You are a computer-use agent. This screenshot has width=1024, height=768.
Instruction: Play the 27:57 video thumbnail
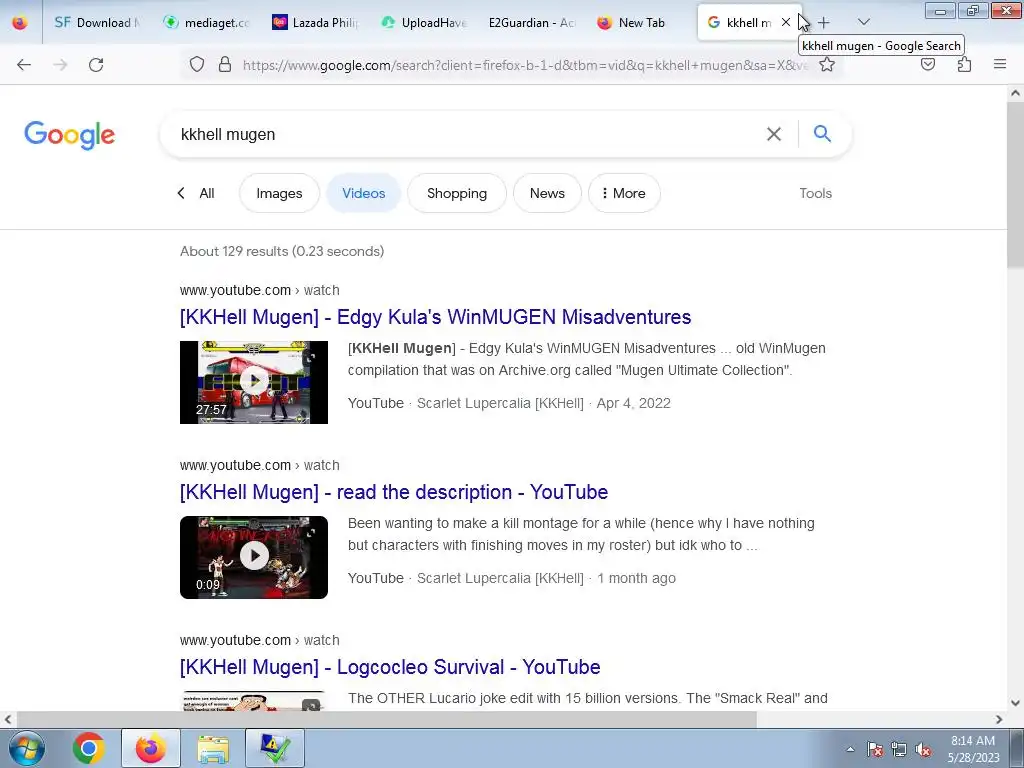click(x=254, y=382)
